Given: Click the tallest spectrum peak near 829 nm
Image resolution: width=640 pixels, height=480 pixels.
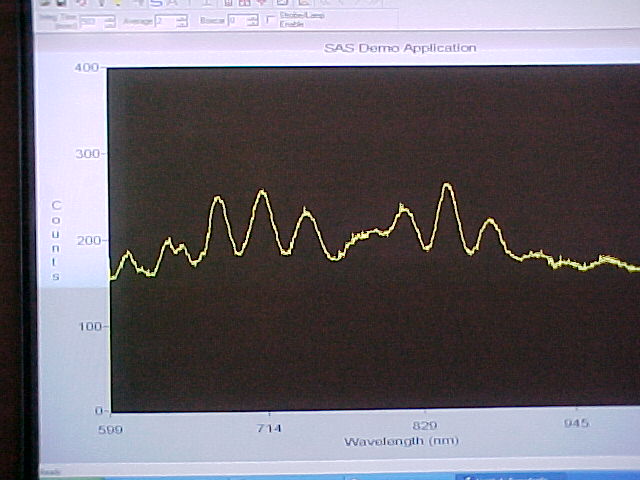Looking at the screenshot, I should pyautogui.click(x=447, y=185).
